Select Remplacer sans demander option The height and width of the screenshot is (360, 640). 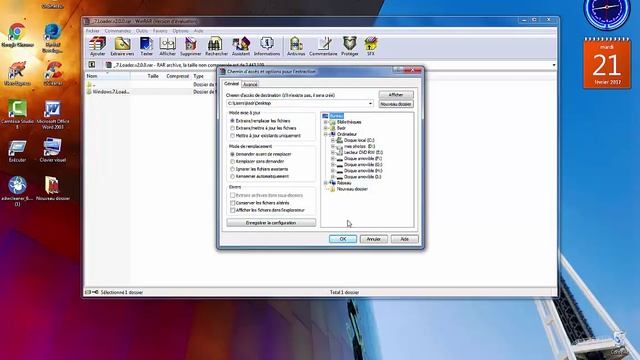[232, 162]
